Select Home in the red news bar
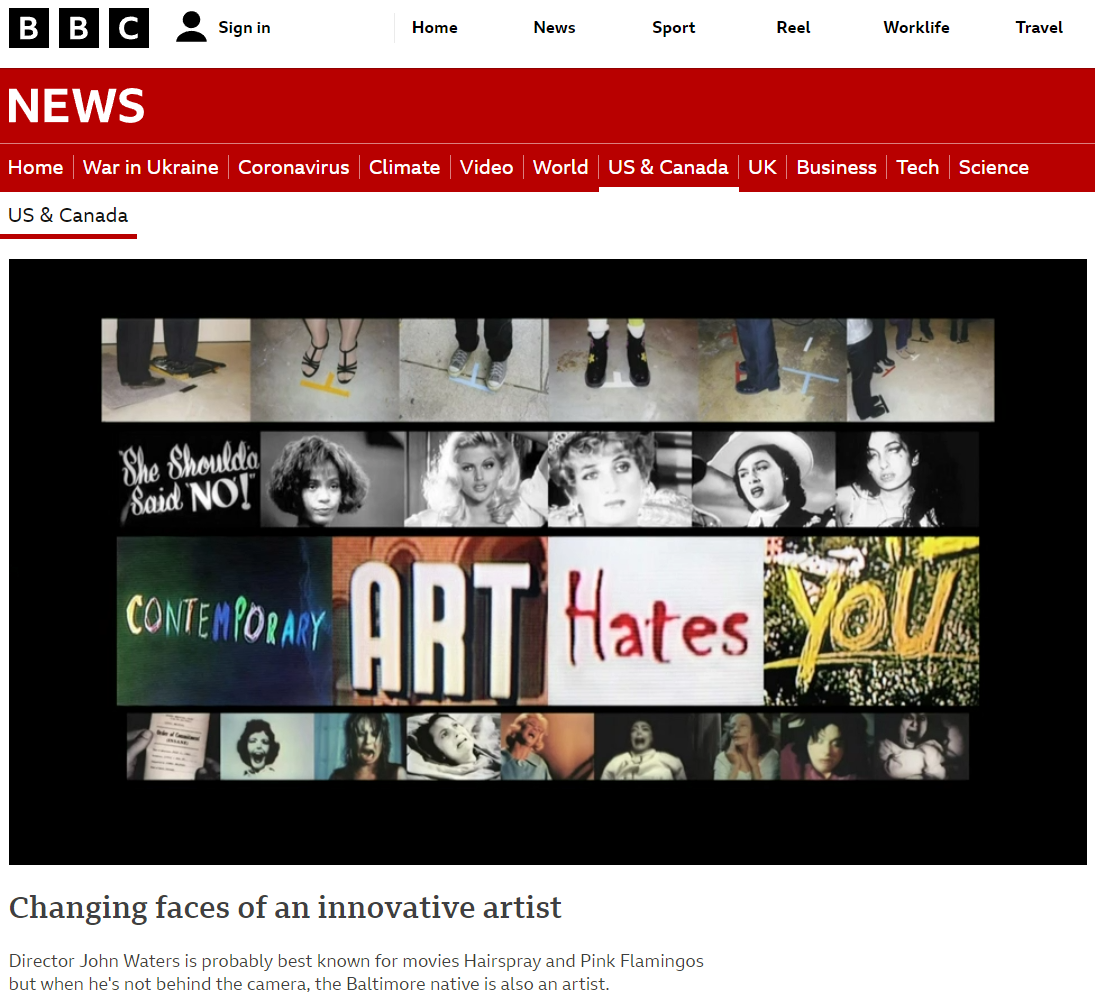This screenshot has height=997, width=1095. click(36, 168)
